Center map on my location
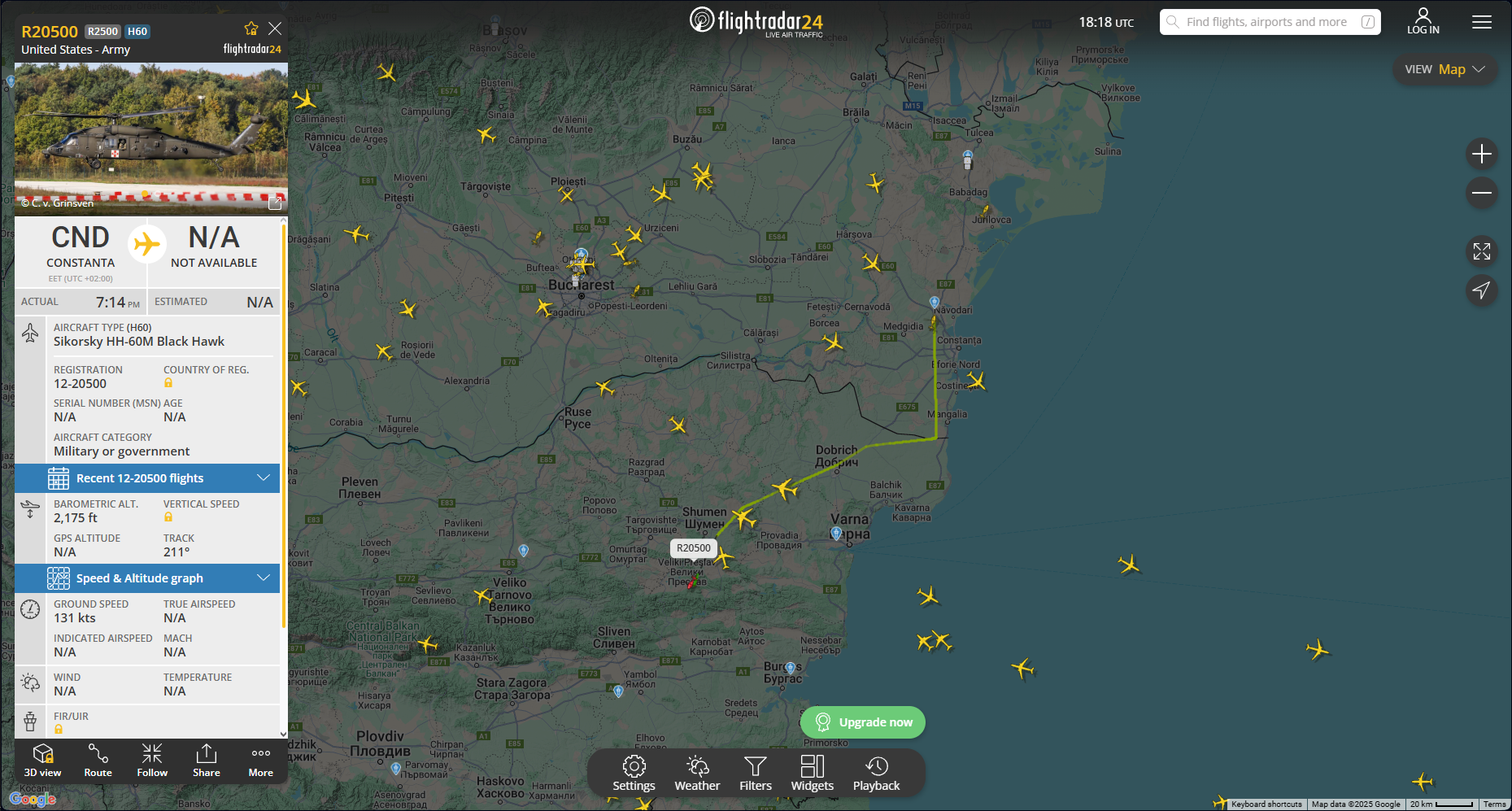The image size is (1512, 811). pos(1482,290)
